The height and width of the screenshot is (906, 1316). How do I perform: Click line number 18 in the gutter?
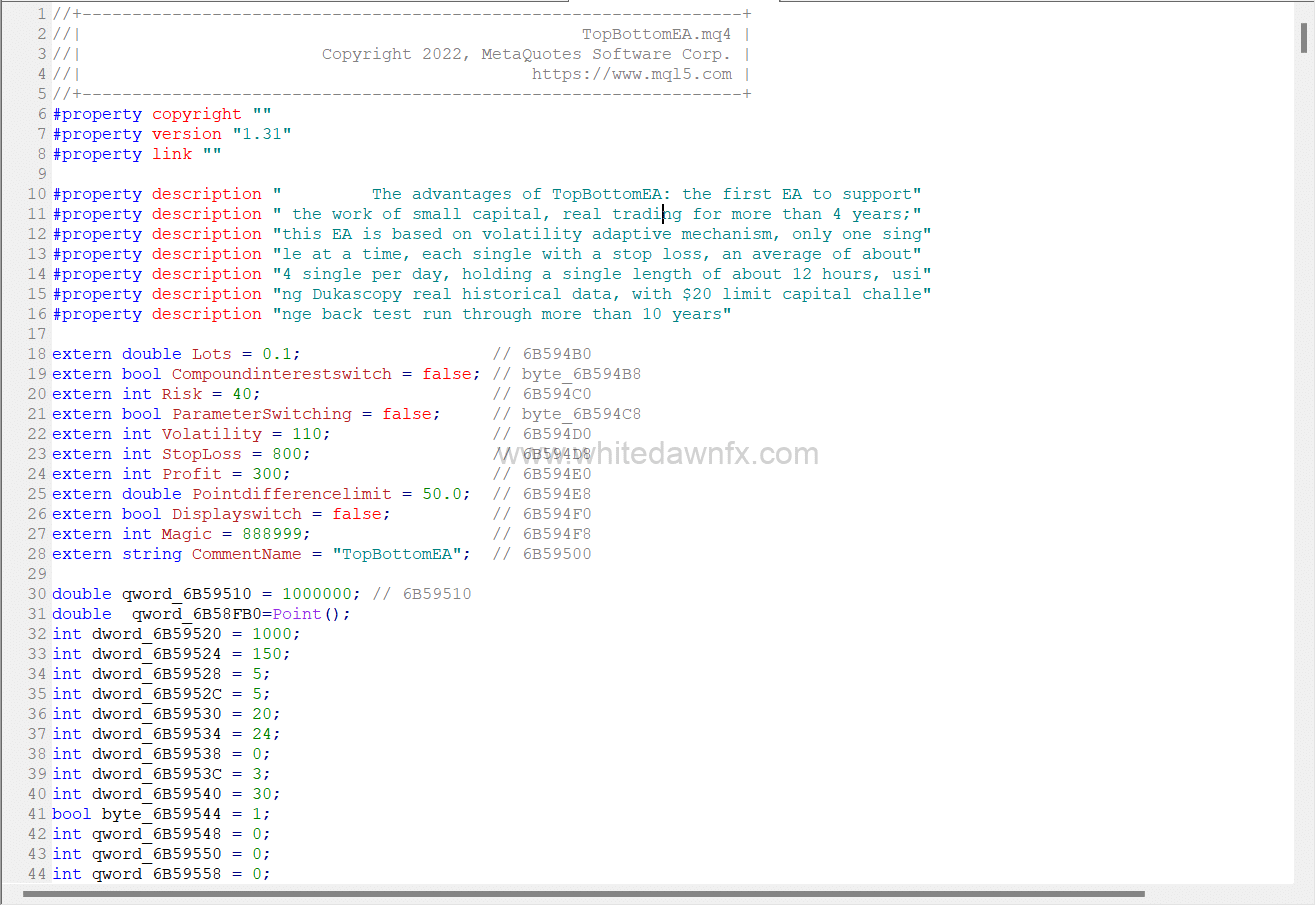[x=37, y=354]
